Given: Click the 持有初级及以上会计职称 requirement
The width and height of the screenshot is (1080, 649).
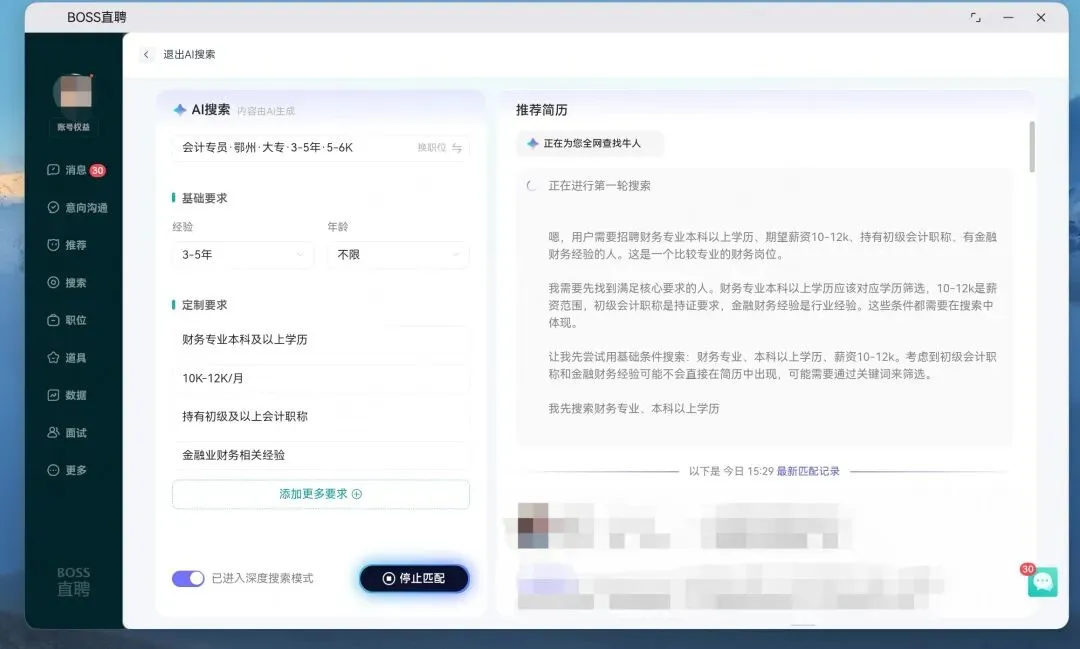Looking at the screenshot, I should pos(321,416).
